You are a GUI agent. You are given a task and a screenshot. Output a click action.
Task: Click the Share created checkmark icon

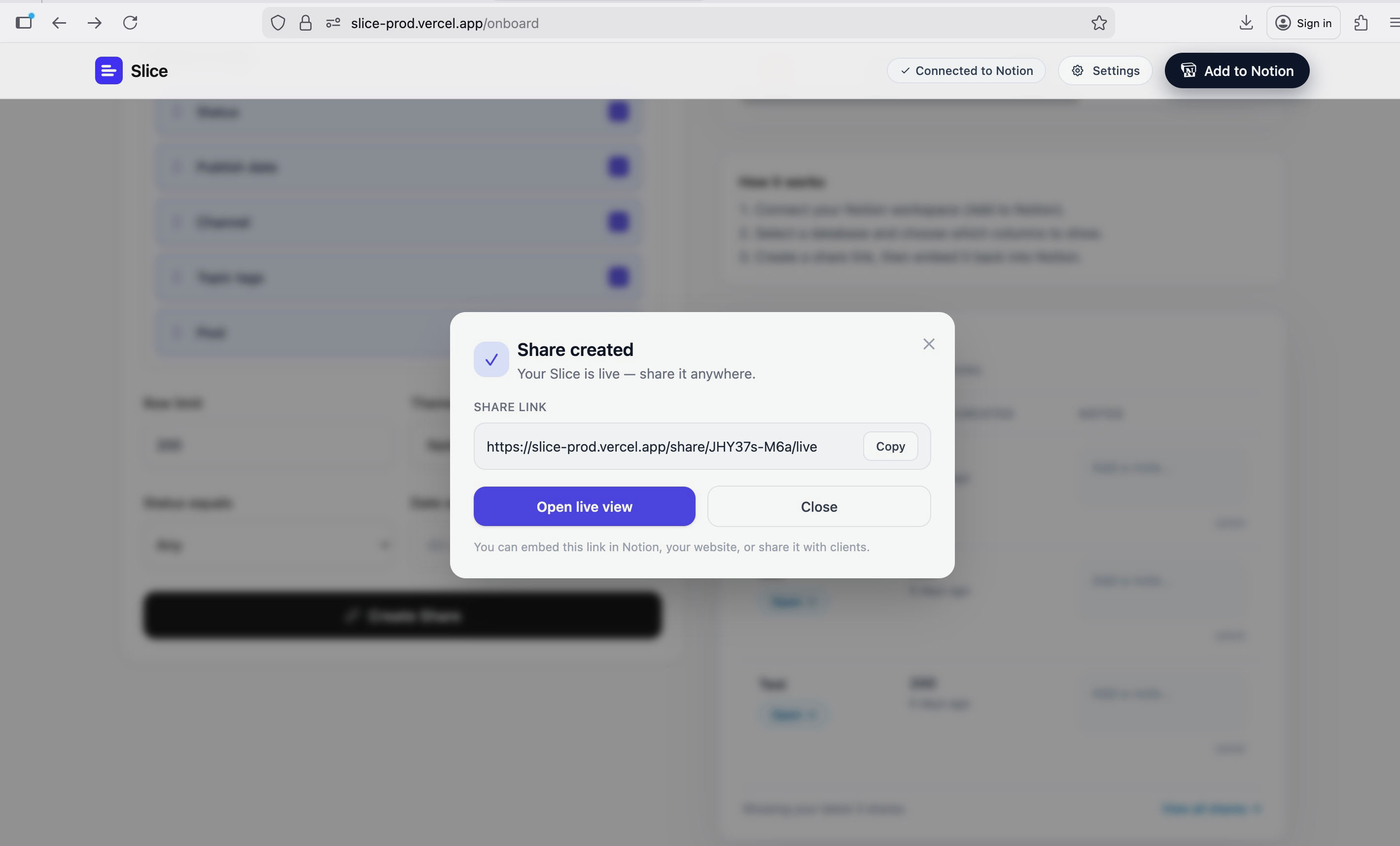point(491,359)
